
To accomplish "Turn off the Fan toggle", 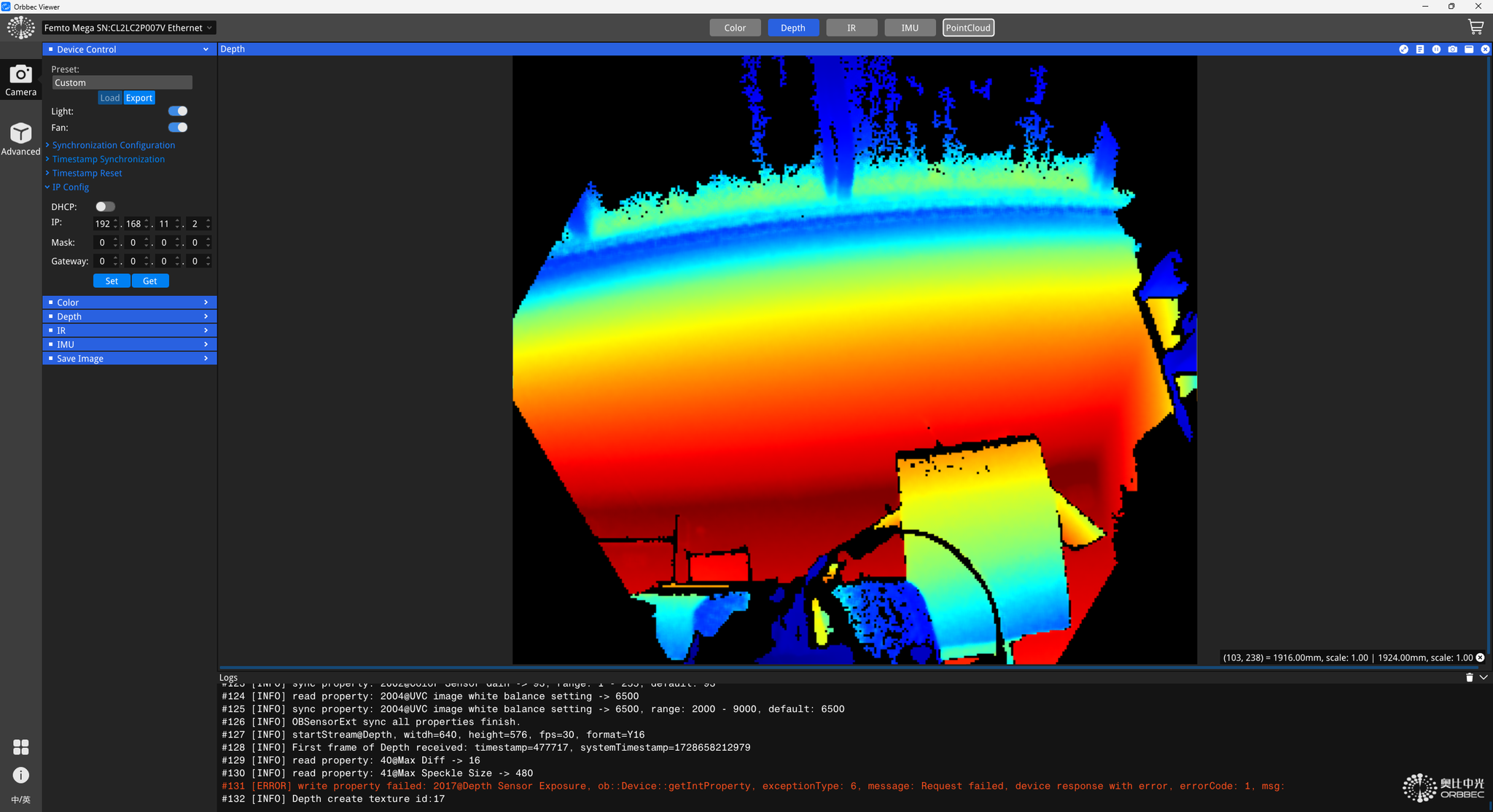I will (178, 128).
